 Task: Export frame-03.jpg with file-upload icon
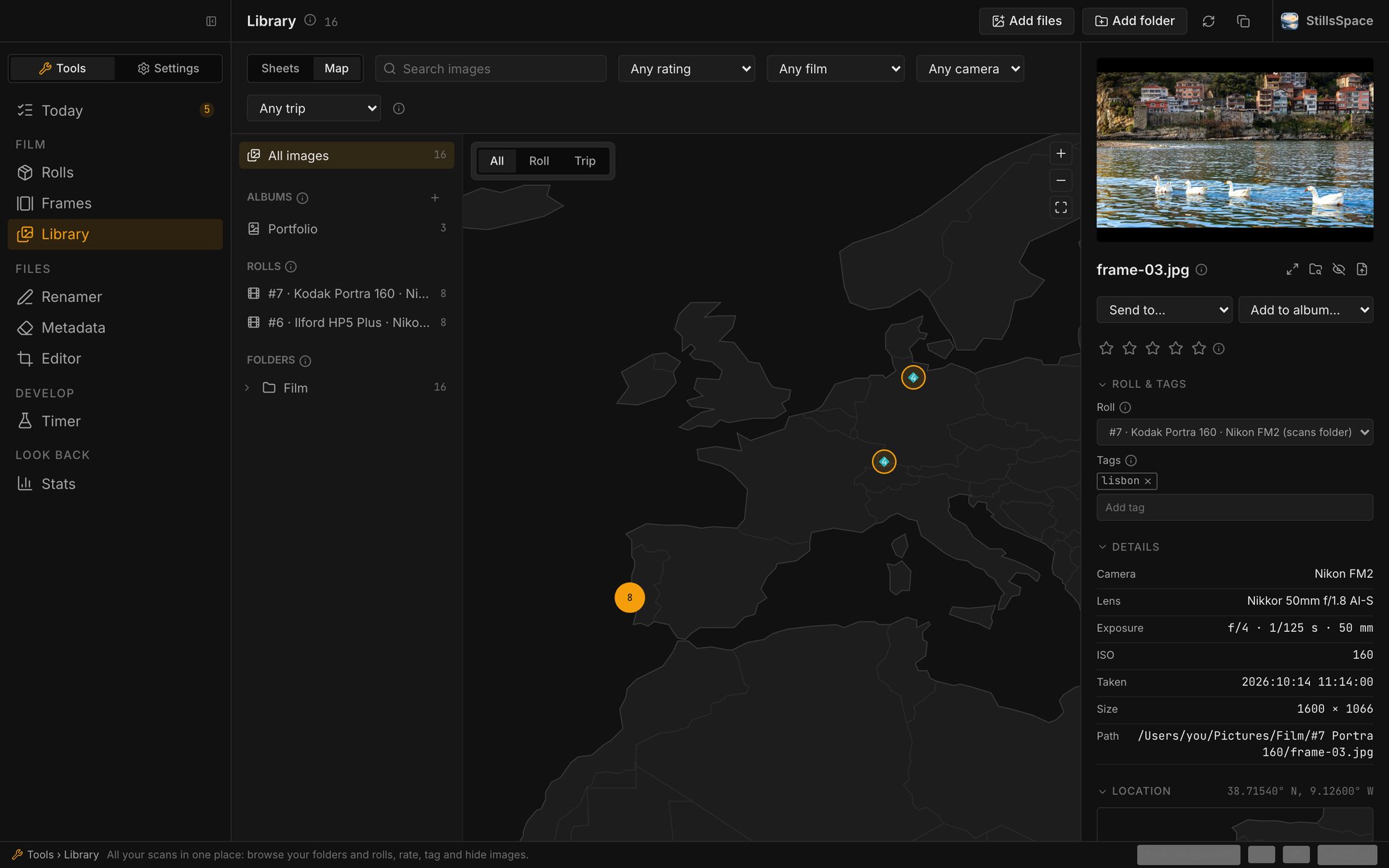1362,269
